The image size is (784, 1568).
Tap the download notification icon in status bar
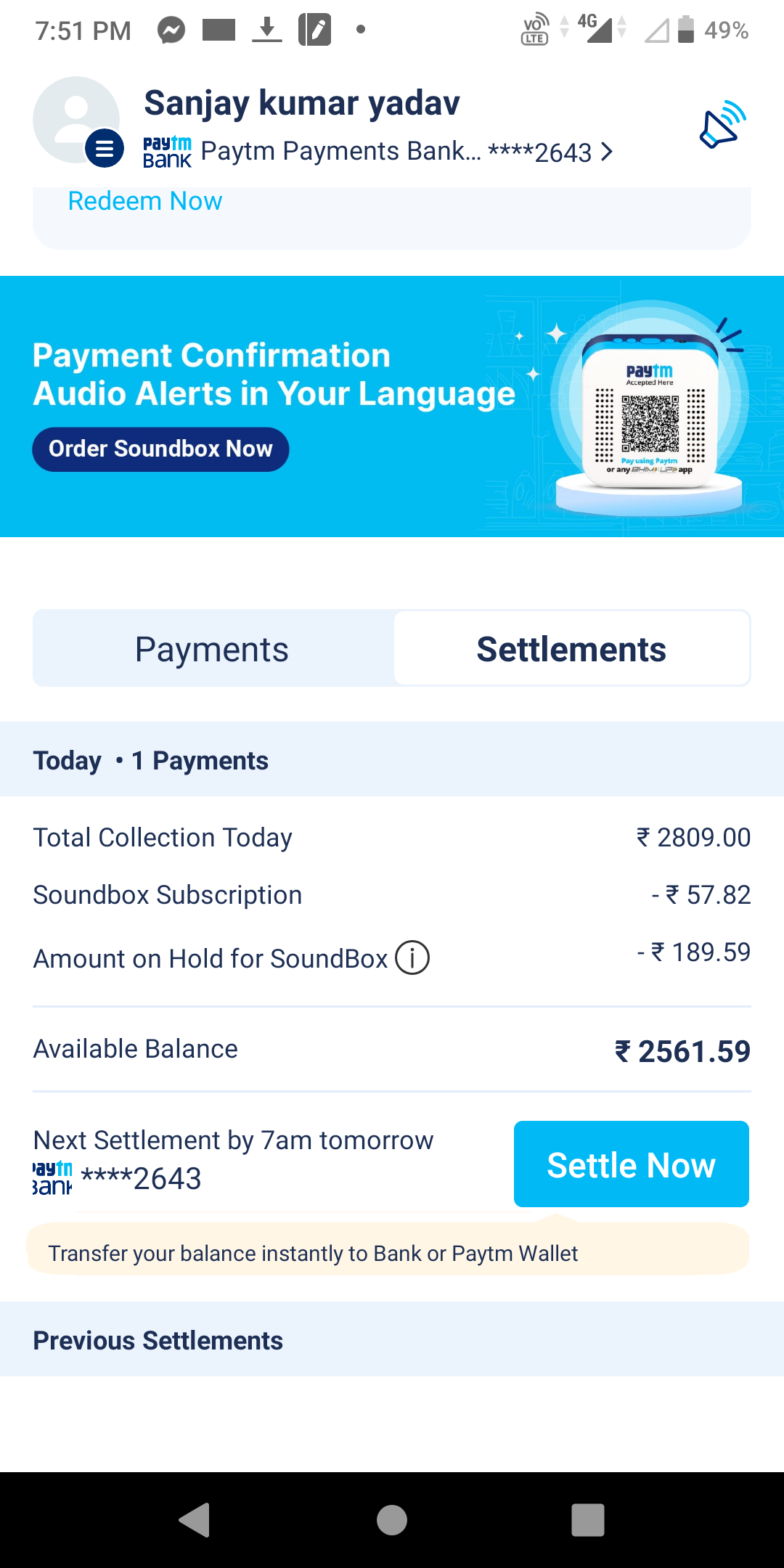tap(267, 30)
